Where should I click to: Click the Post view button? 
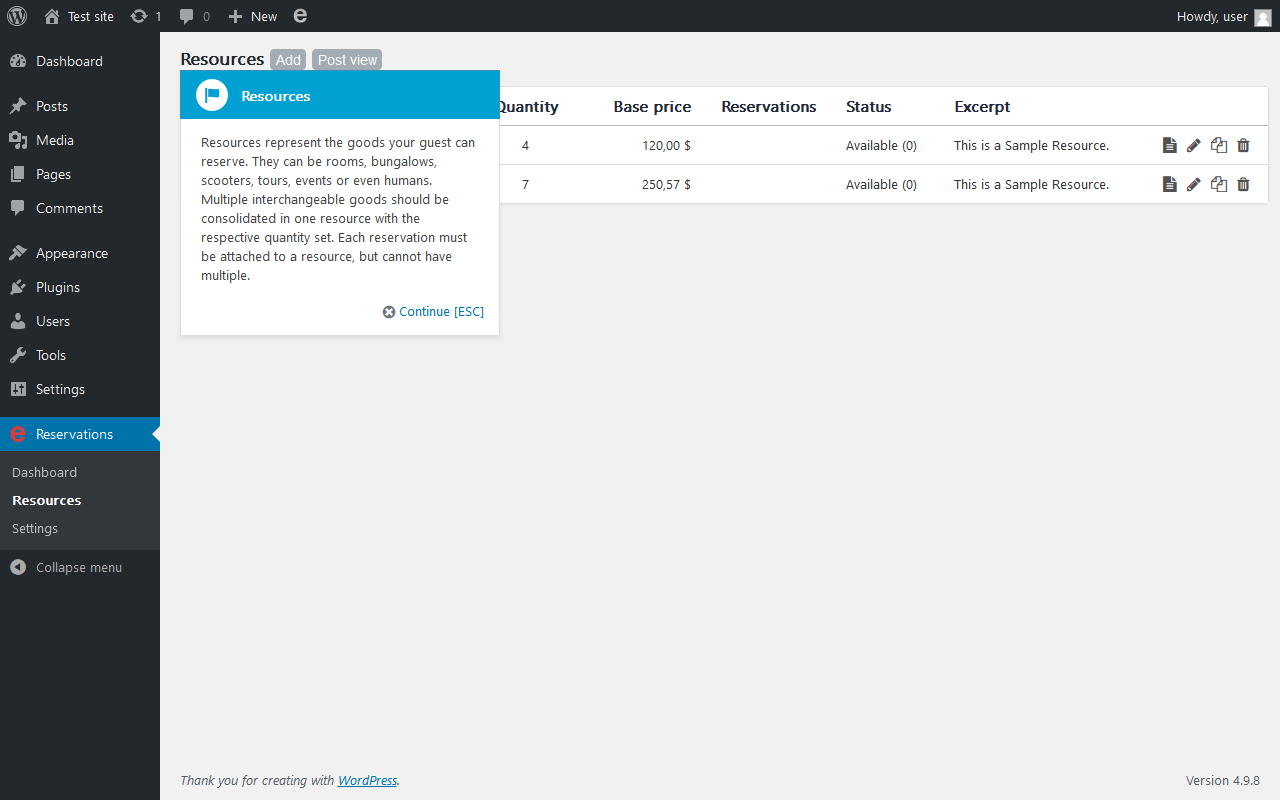point(347,60)
